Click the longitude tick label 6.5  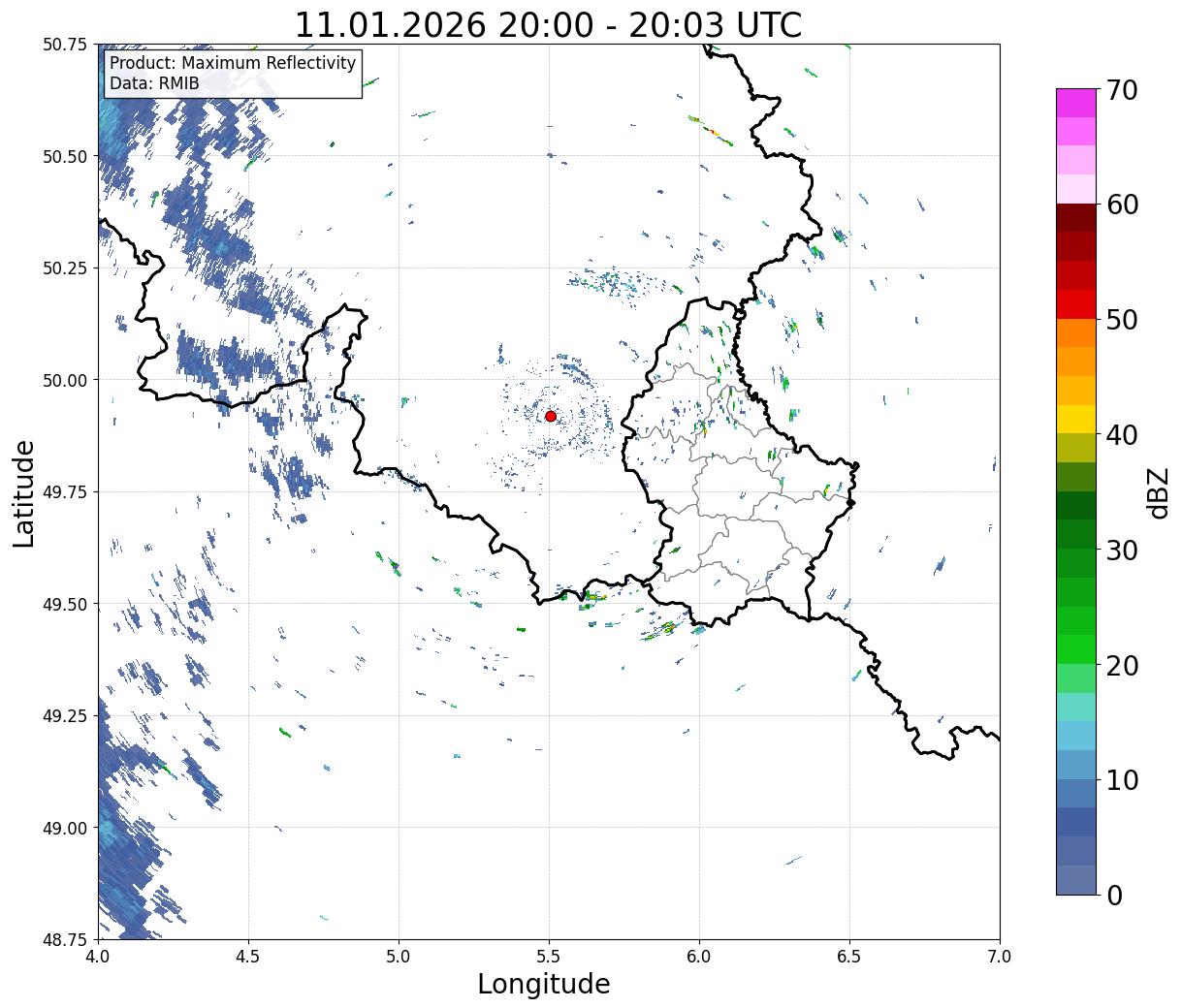pyautogui.click(x=849, y=956)
